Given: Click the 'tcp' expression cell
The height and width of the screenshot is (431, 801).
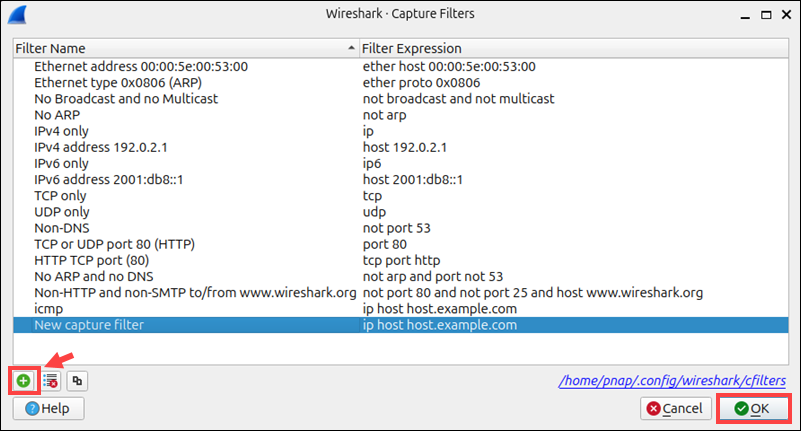Looking at the screenshot, I should pos(372,196).
